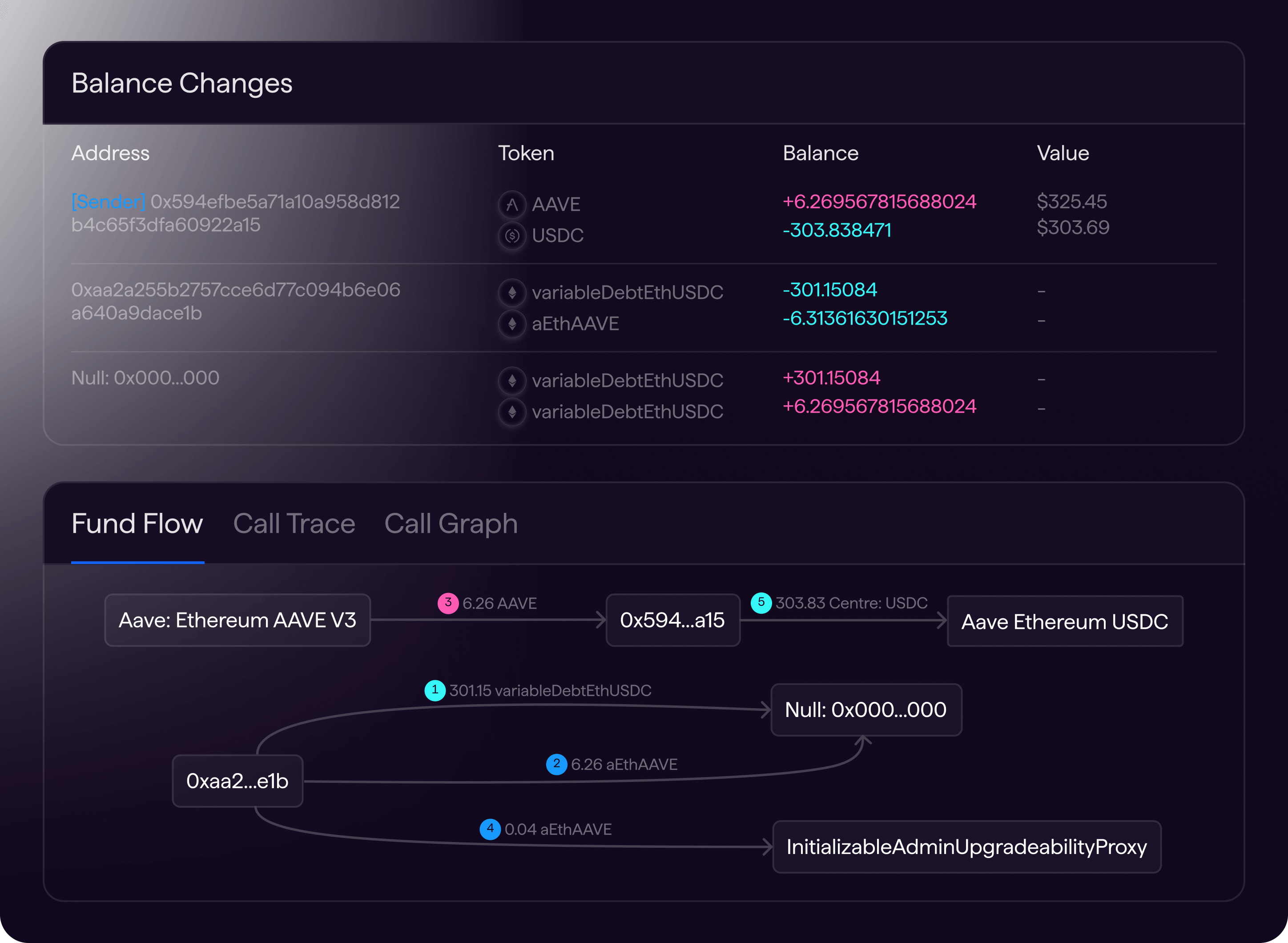The width and height of the screenshot is (1288, 943).
Task: Click the 0.04 aEthAAVE flow label
Action: 558,830
